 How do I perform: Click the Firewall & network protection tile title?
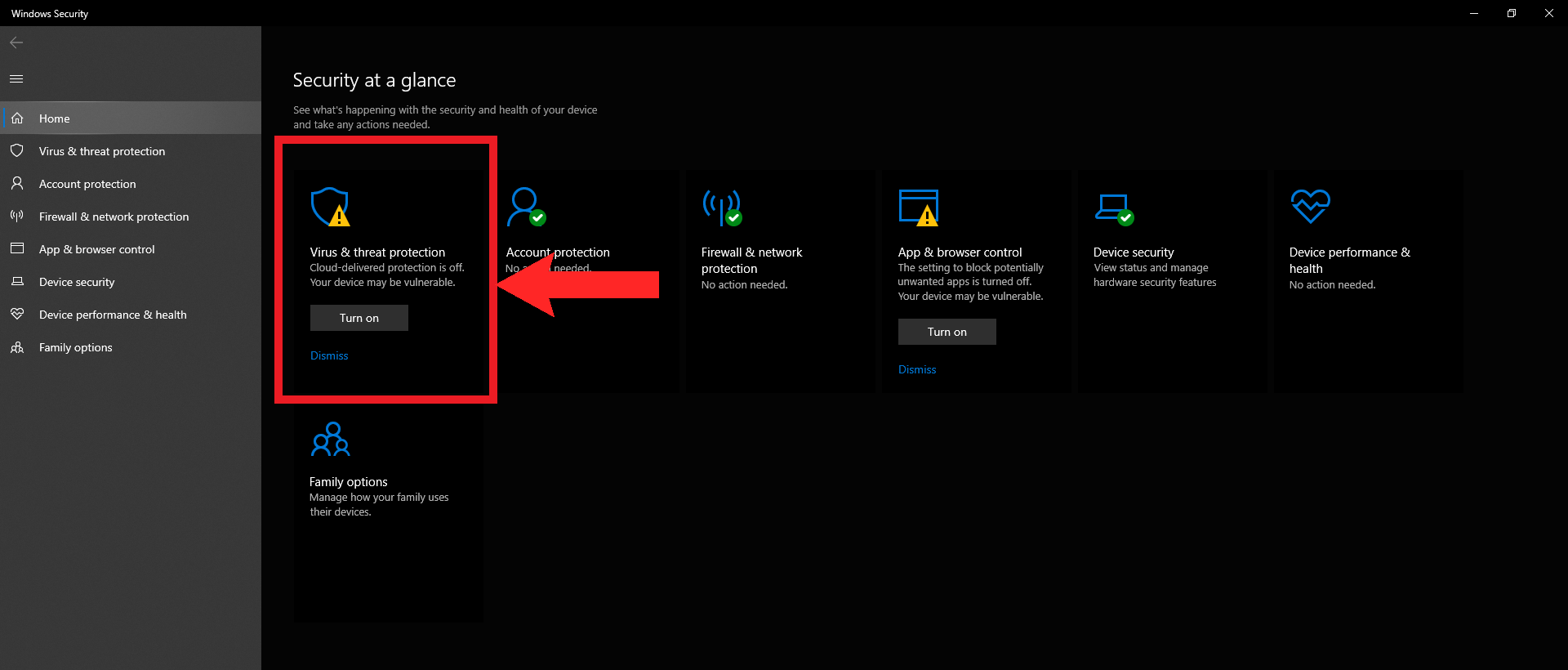coord(751,261)
